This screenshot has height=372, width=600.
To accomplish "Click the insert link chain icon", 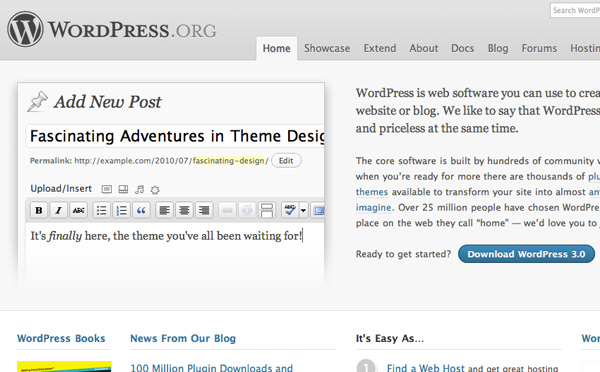I will click(227, 210).
